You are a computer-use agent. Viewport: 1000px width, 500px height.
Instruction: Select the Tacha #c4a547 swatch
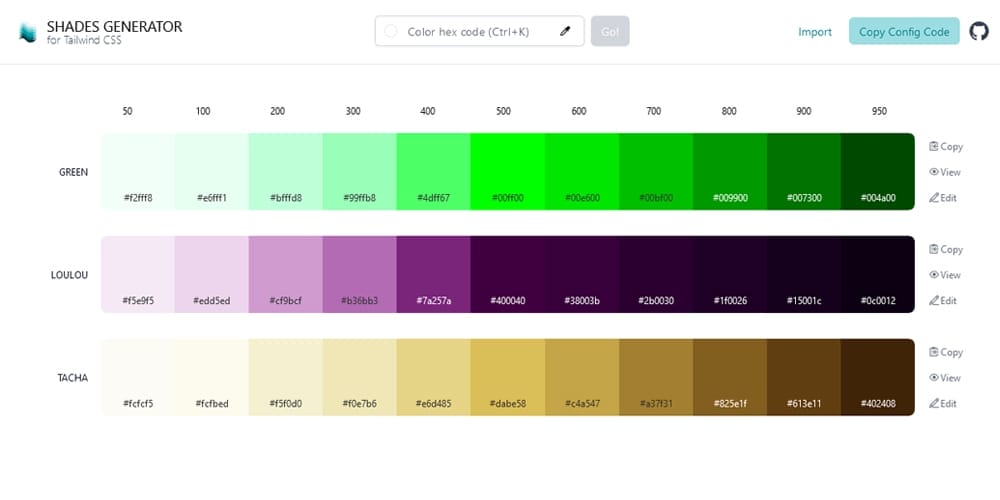click(x=582, y=377)
